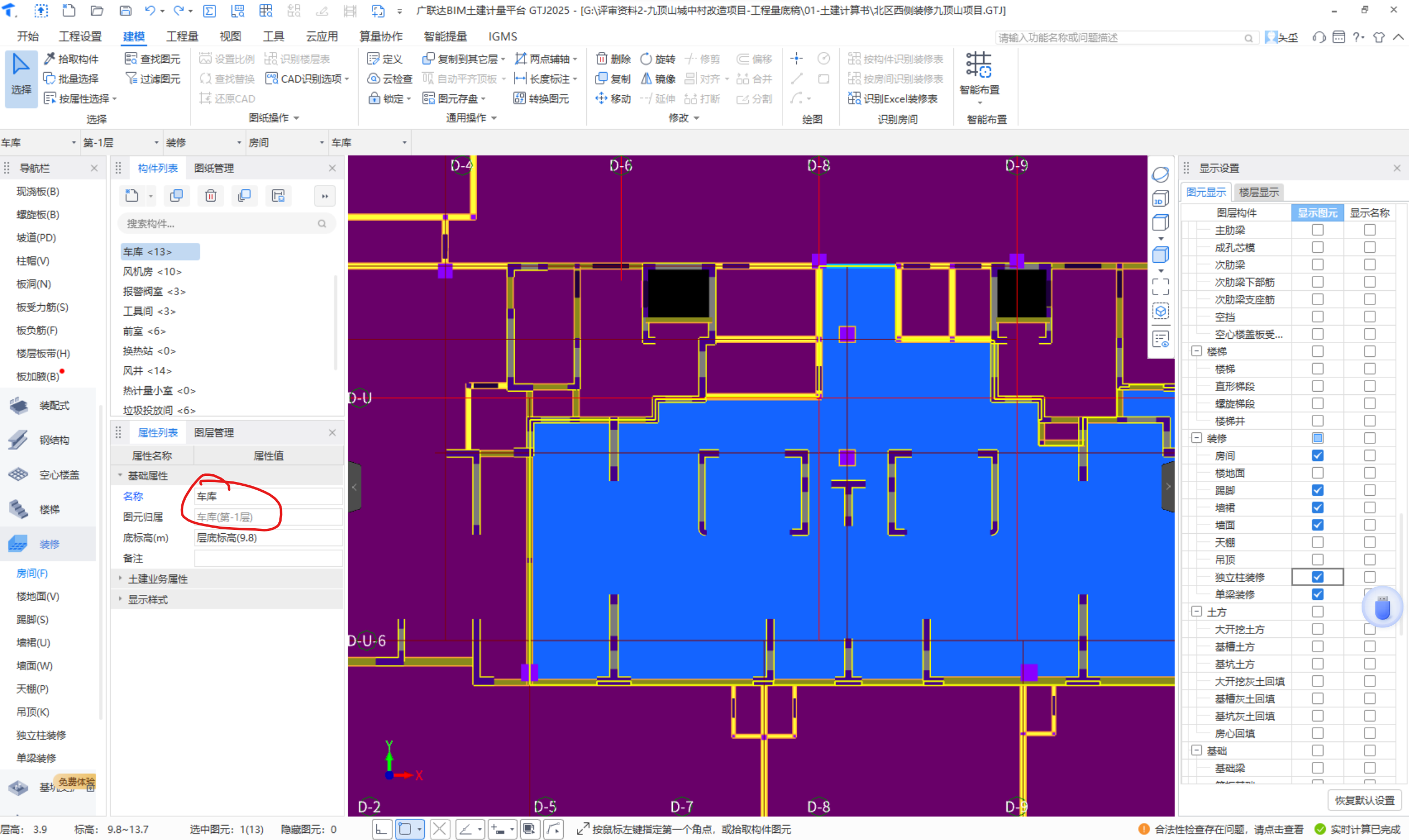
Task: Switch to 图层管理 tab
Action: [x=214, y=432]
